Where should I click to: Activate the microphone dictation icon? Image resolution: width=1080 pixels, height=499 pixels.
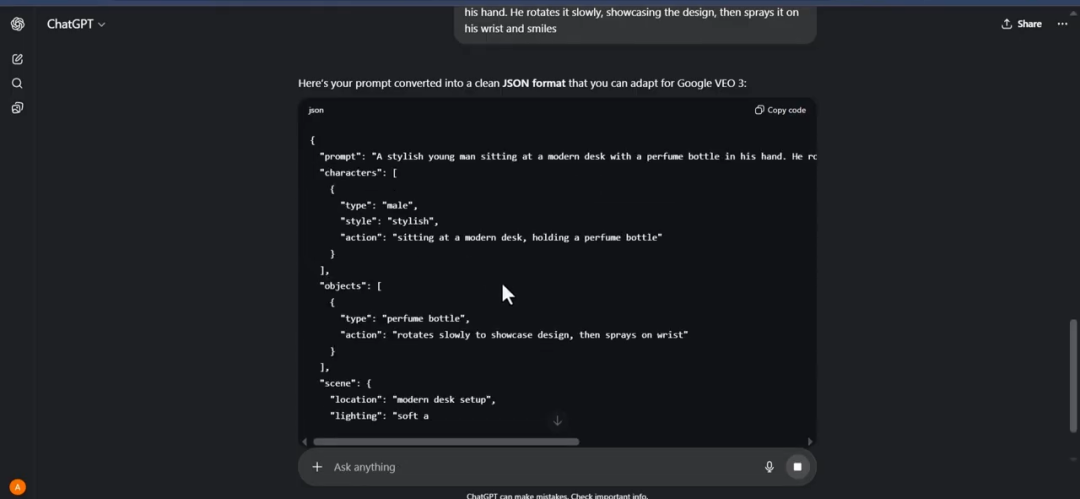click(769, 467)
